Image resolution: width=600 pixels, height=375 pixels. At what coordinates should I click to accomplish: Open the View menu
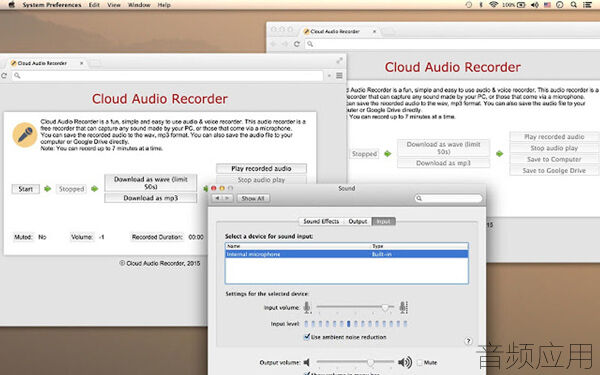pos(114,5)
